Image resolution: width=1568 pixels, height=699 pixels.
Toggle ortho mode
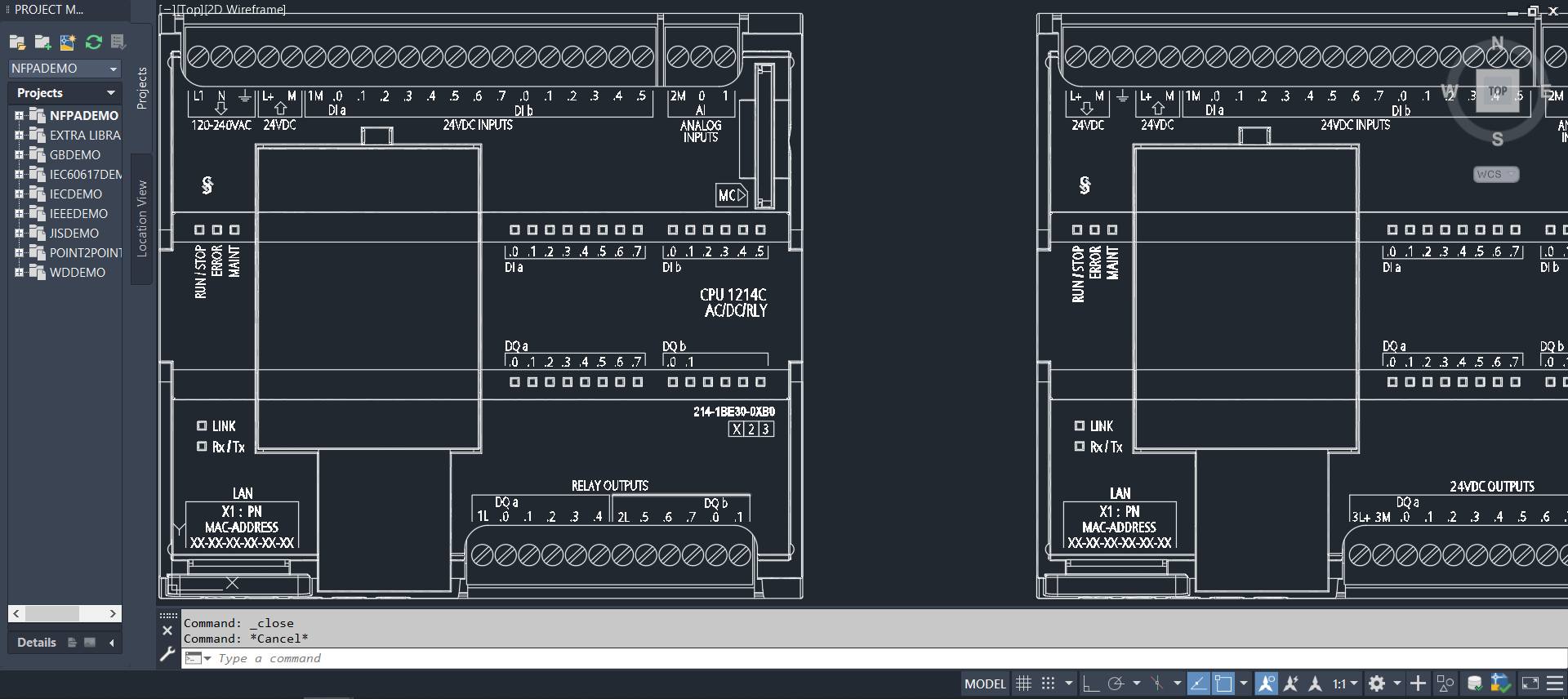[x=1091, y=684]
